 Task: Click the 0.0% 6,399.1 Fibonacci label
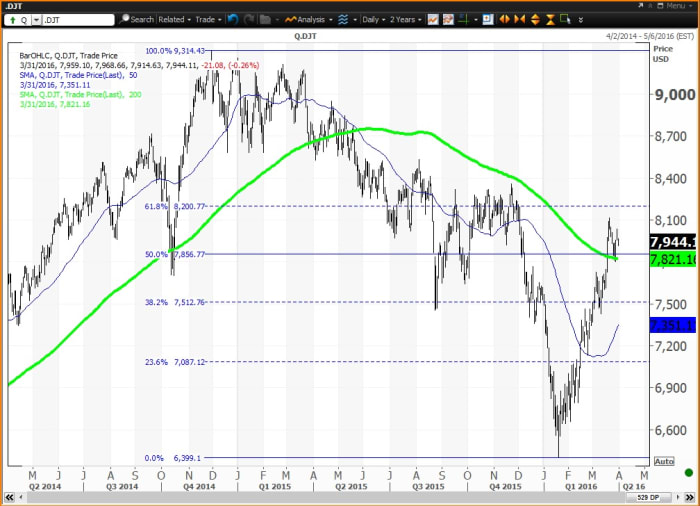pyautogui.click(x=172, y=458)
